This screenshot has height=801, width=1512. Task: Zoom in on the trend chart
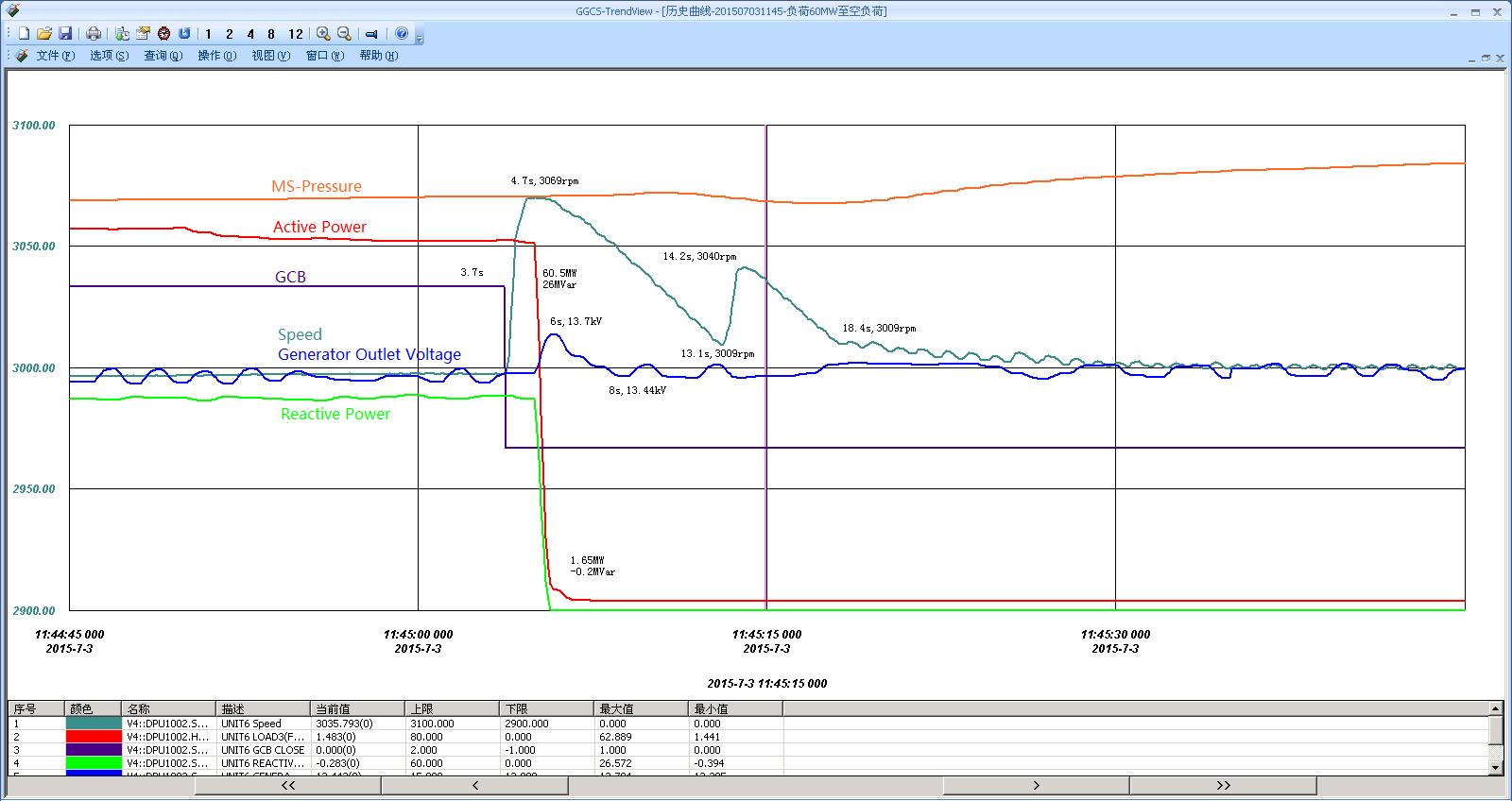[x=323, y=34]
